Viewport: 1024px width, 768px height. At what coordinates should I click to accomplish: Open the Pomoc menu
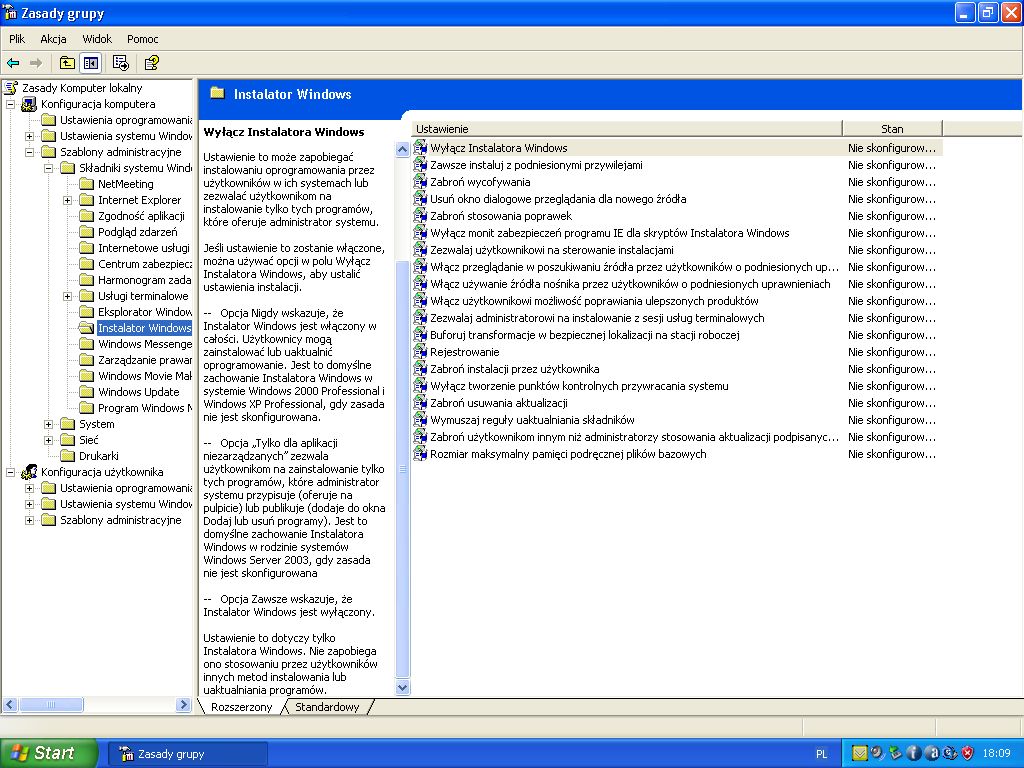tap(142, 39)
